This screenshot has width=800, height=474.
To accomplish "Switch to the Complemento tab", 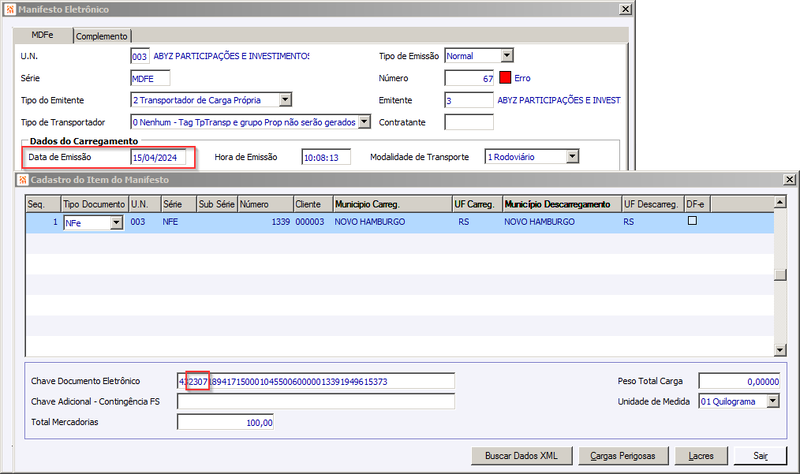I will click(102, 36).
